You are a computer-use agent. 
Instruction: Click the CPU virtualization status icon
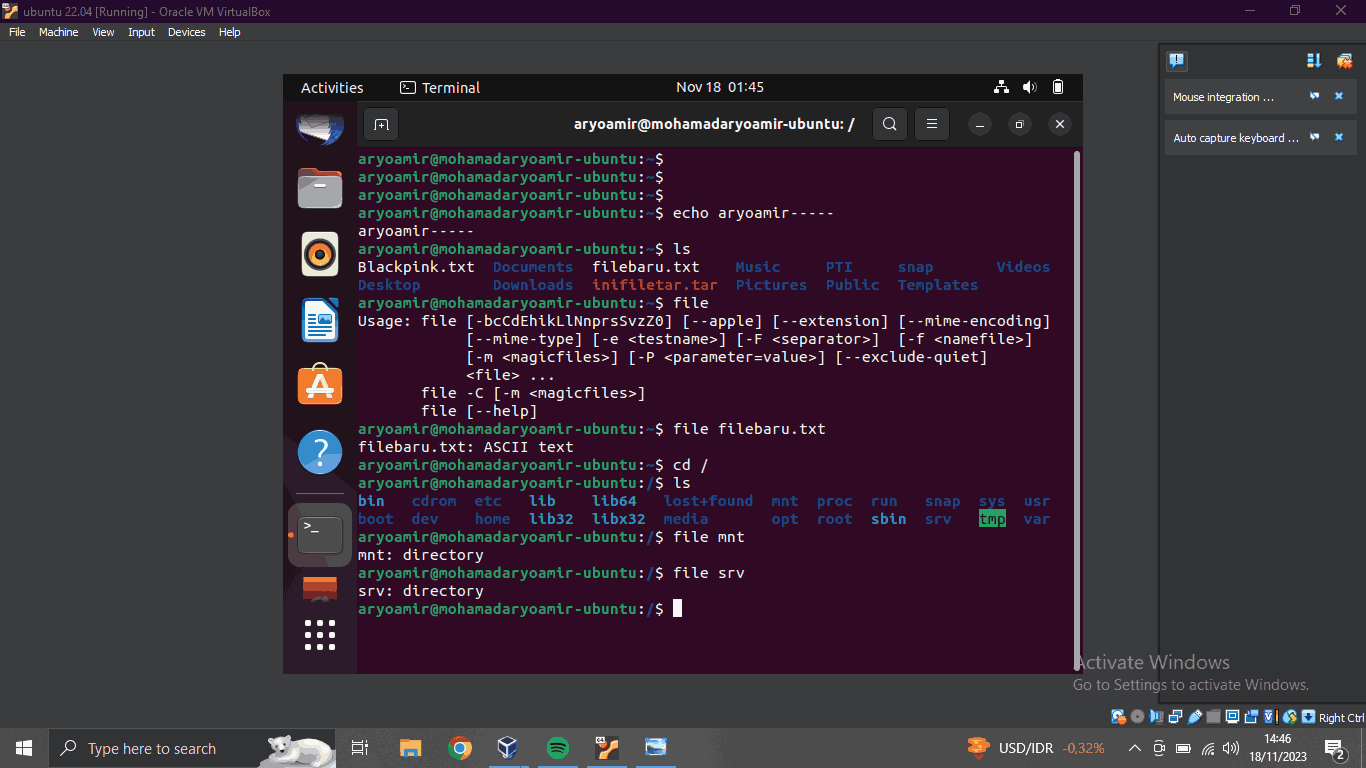1271,717
